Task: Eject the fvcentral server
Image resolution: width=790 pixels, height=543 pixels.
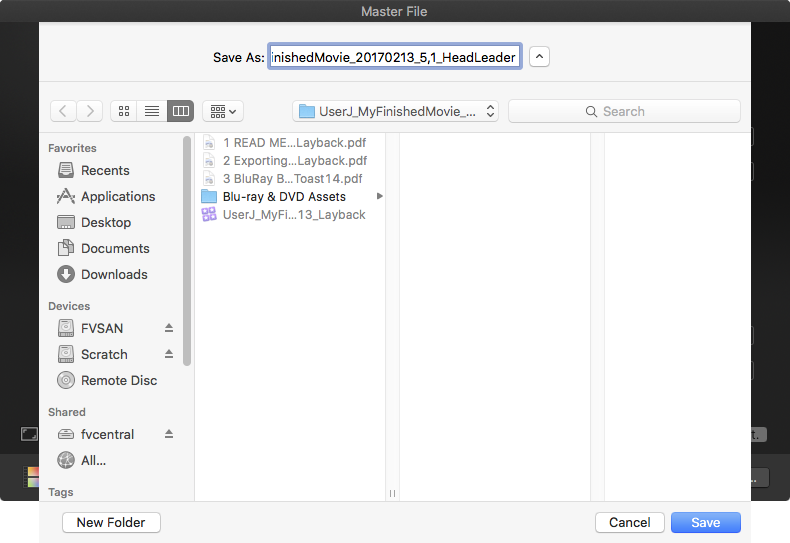Action: [169, 434]
